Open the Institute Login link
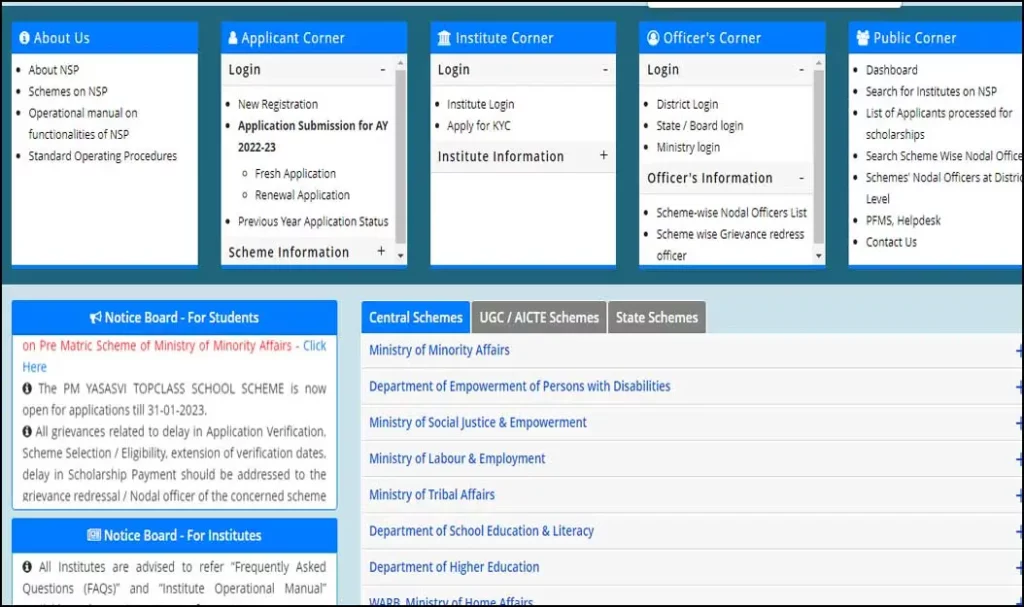 480,104
